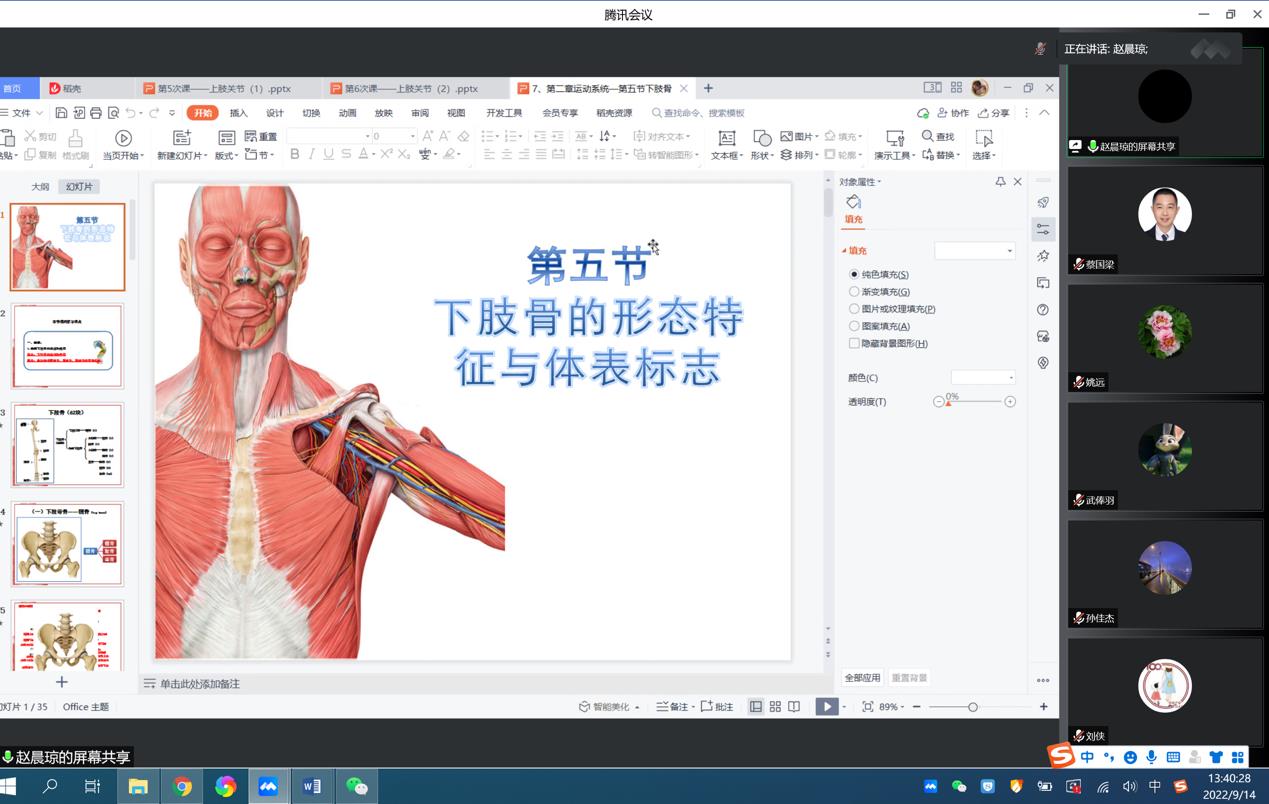Pin the Object Properties panel
The height and width of the screenshot is (804, 1269).
[x=1000, y=182]
